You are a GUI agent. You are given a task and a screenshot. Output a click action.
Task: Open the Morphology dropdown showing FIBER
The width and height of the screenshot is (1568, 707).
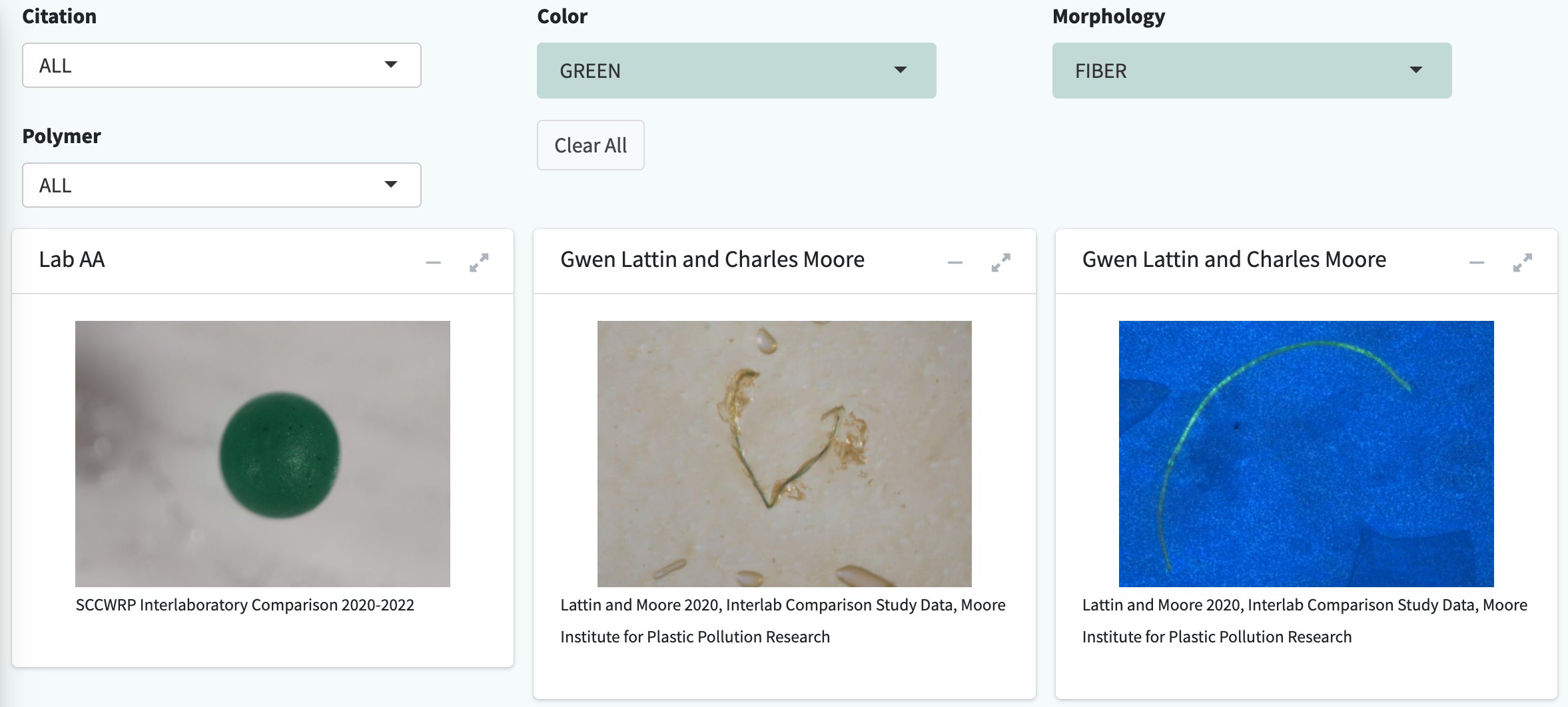[x=1252, y=71]
